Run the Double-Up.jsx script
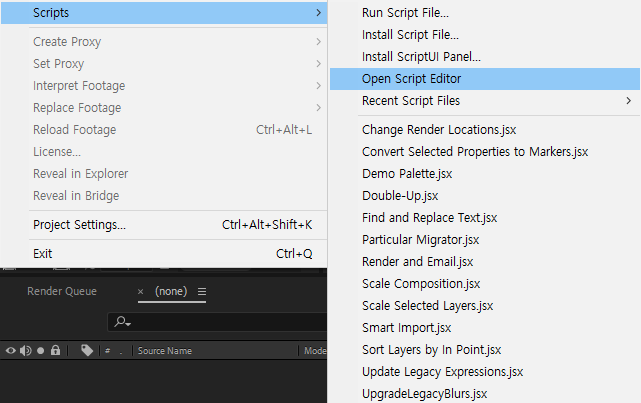The image size is (641, 403). pyautogui.click(x=485, y=196)
